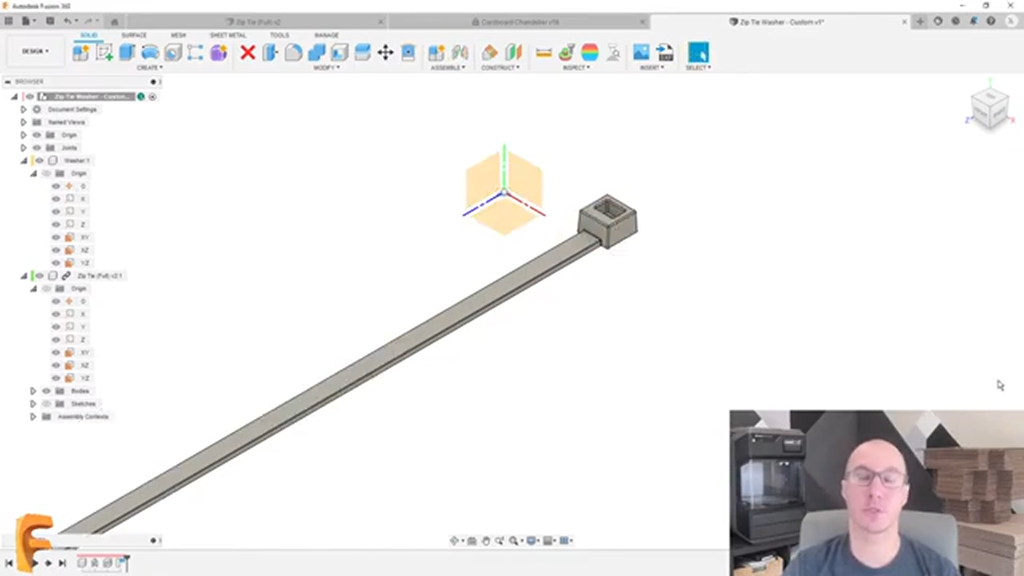1024x576 pixels.
Task: Open the Sheet Metal ribbon tab
Action: 227,35
